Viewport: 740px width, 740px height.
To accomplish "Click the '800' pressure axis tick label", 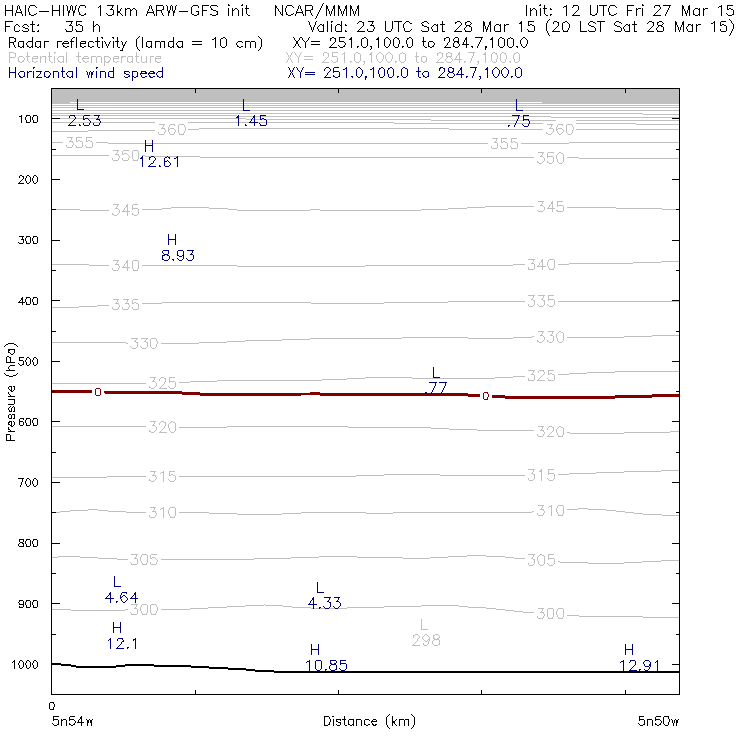I will pos(28,543).
